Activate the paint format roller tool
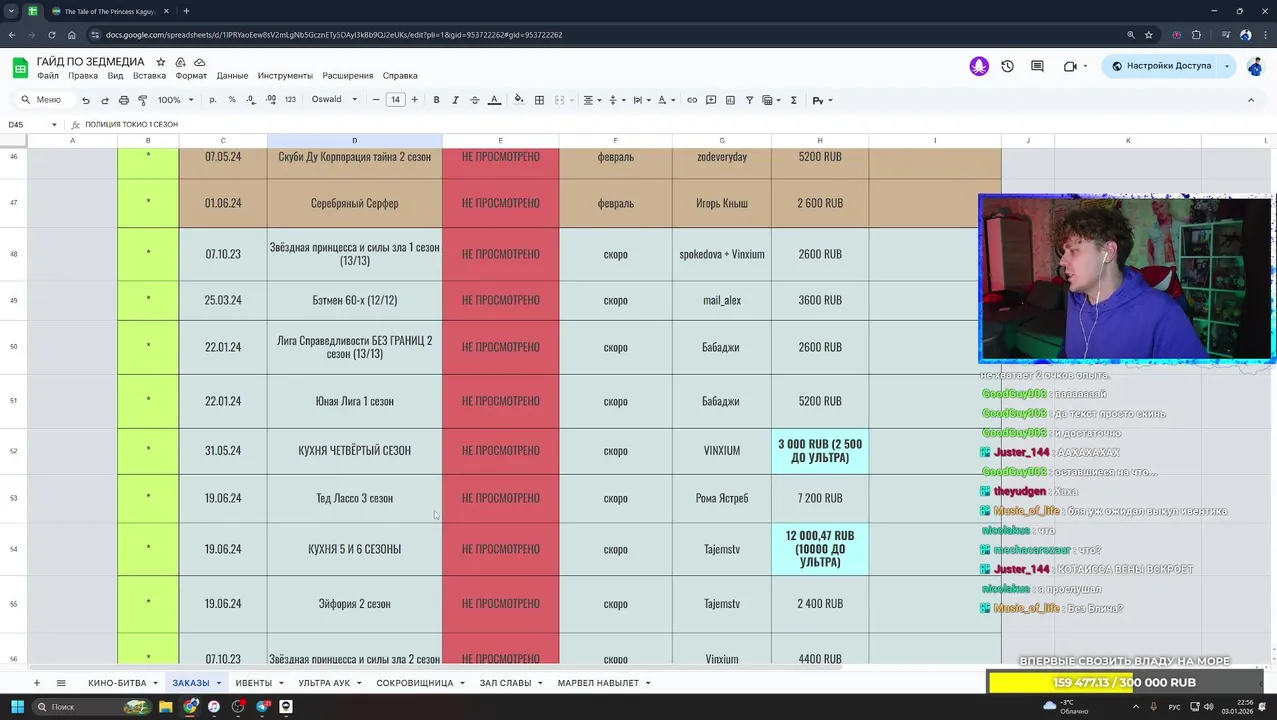Screen dimensions: 1277x720 pos(142,100)
